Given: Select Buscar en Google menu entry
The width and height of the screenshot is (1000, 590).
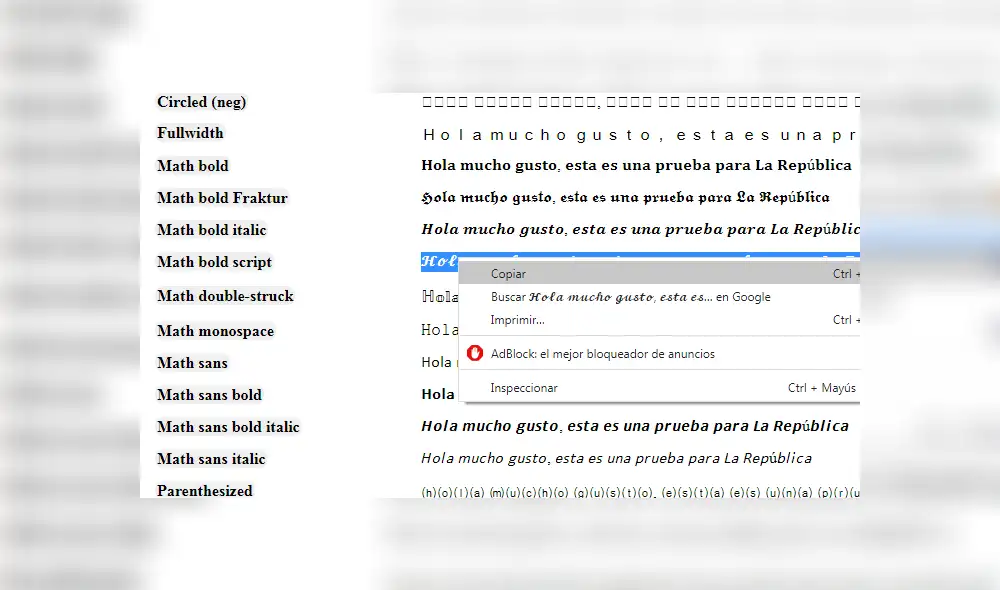Looking at the screenshot, I should [x=659, y=297].
